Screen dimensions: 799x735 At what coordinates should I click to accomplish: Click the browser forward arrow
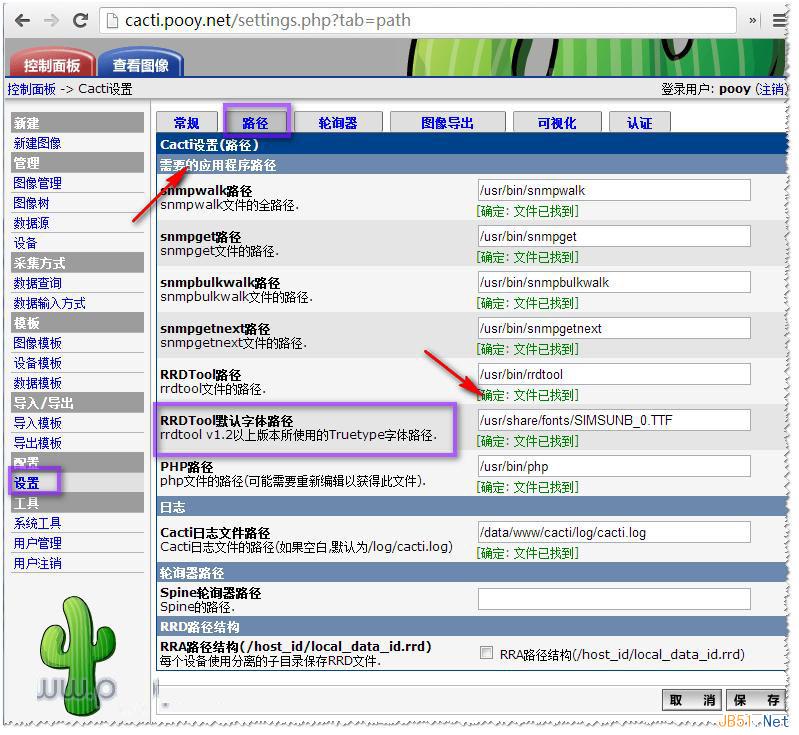tap(51, 20)
